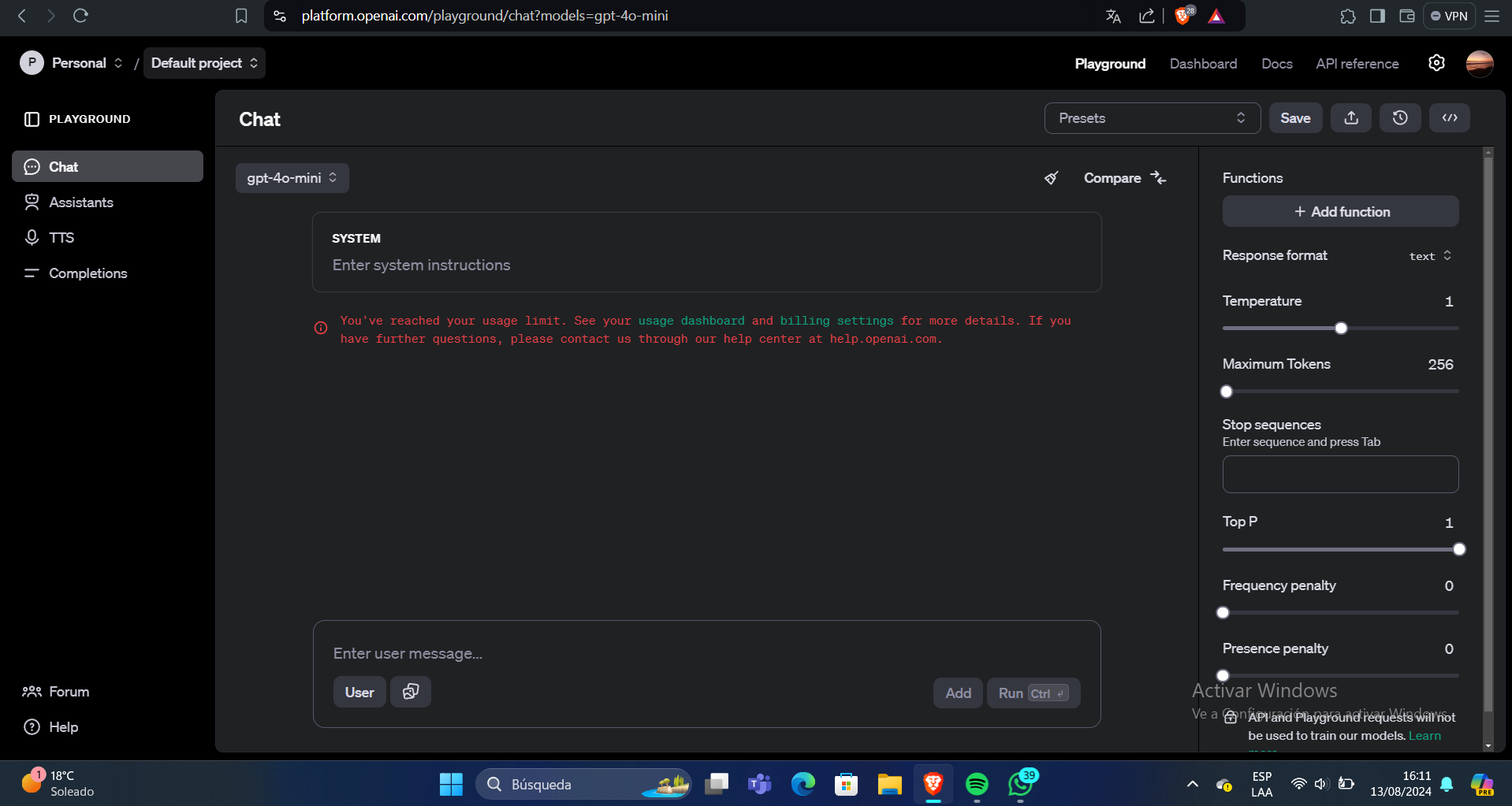This screenshot has height=806, width=1512.
Task: Open the Windows Start menu
Action: point(451,784)
